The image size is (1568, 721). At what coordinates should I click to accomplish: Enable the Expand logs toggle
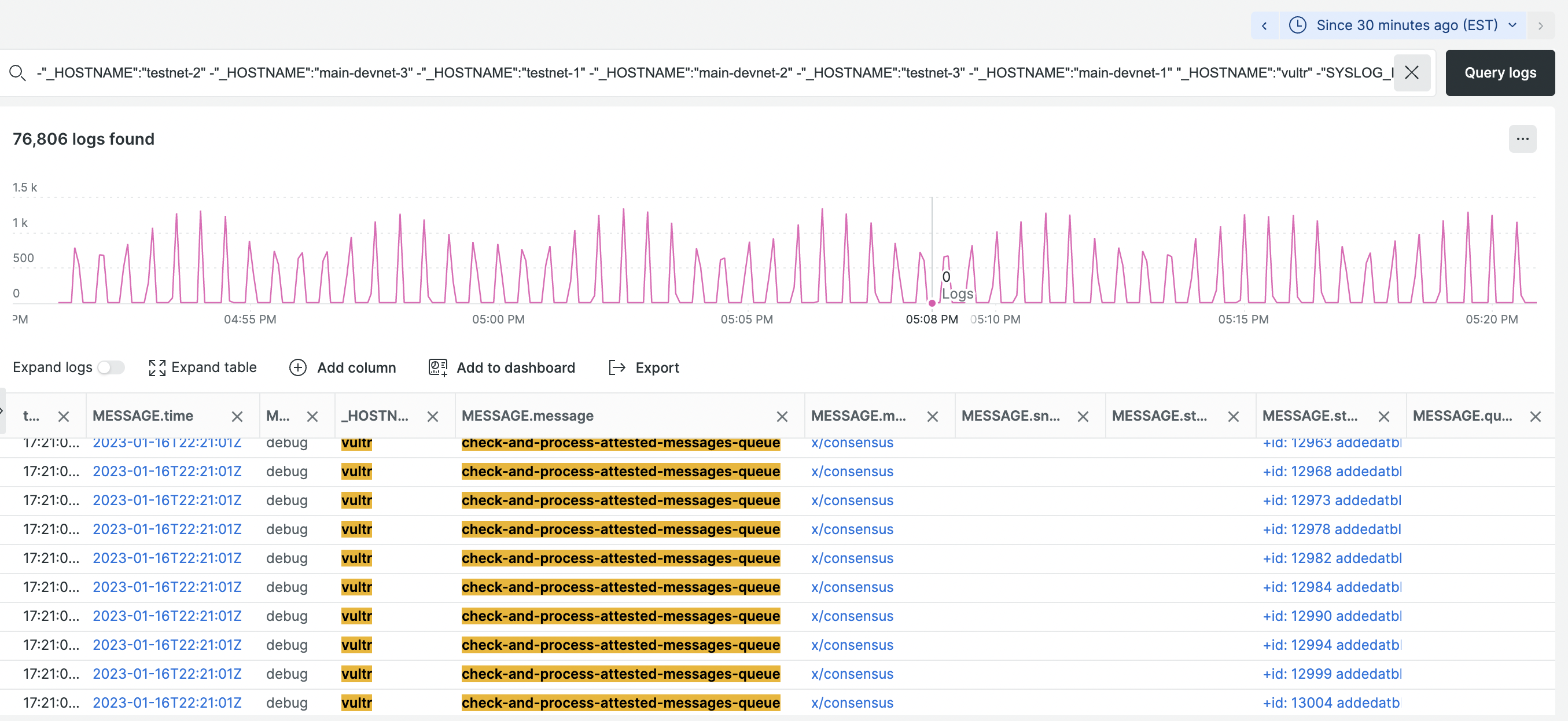pos(112,367)
